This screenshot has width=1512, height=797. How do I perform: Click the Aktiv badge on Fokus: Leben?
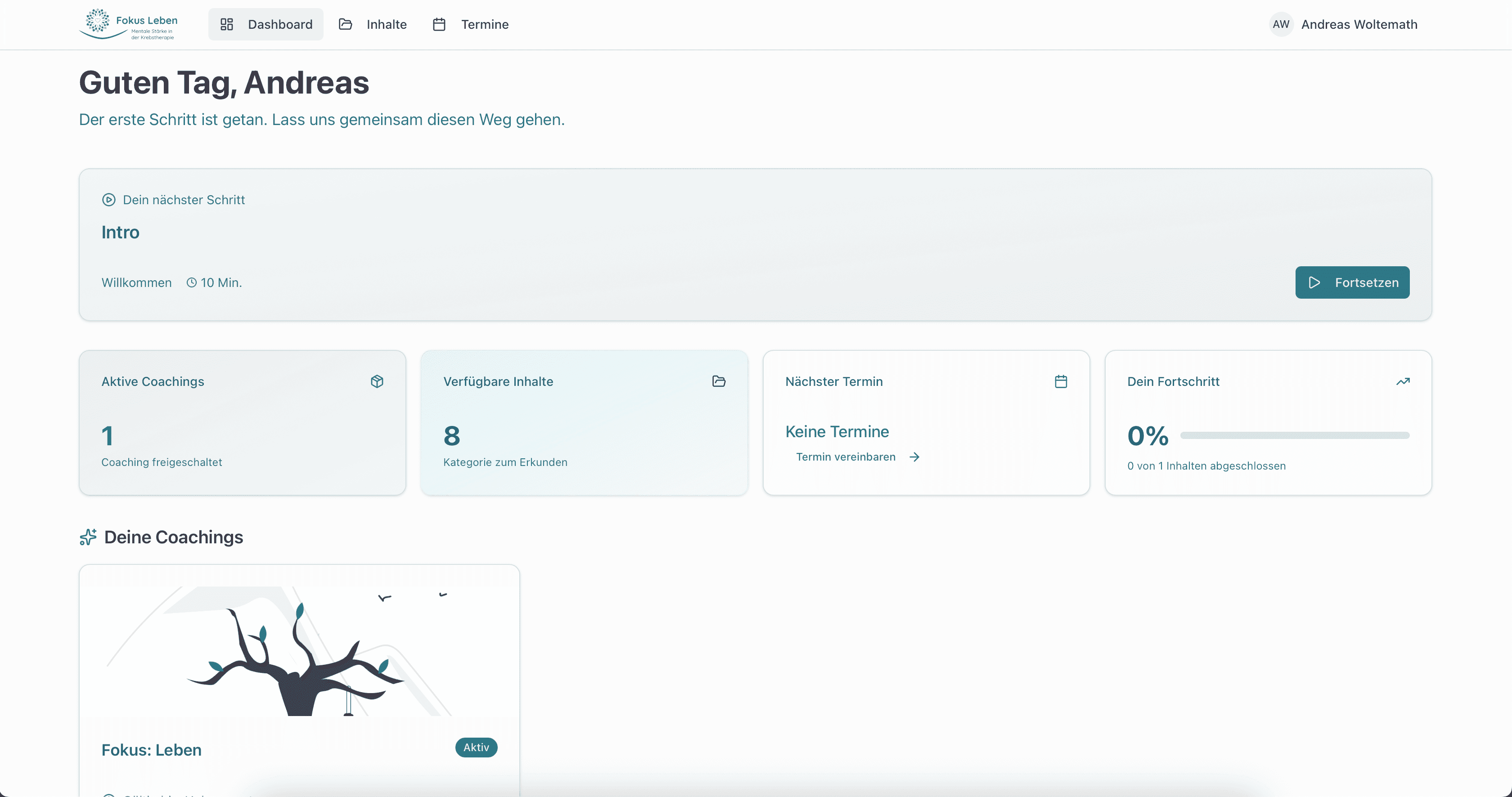476,747
